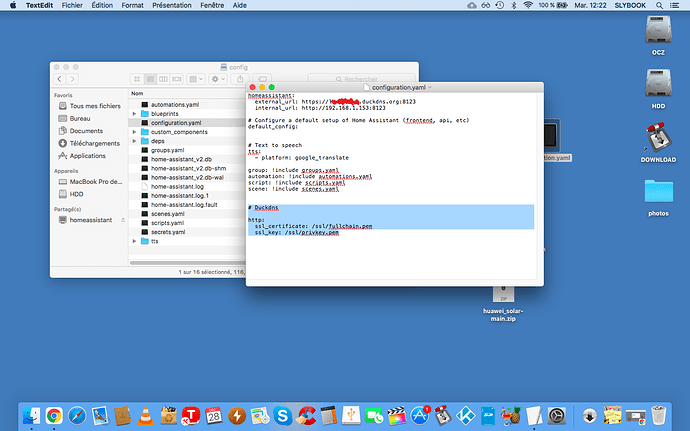Screen dimensions: 690x431
Task: Launch Google Chrome from the Dock
Action: (x=54, y=416)
